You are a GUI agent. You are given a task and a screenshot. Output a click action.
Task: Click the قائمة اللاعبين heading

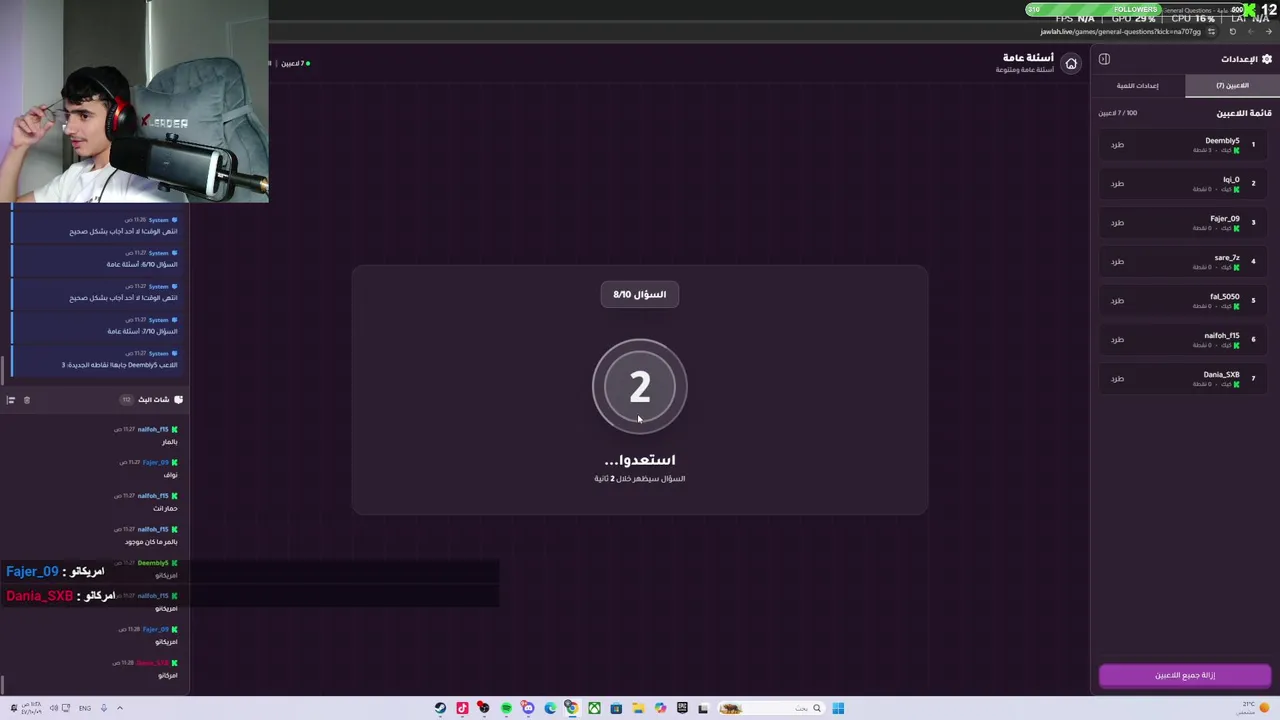[x=1244, y=113]
